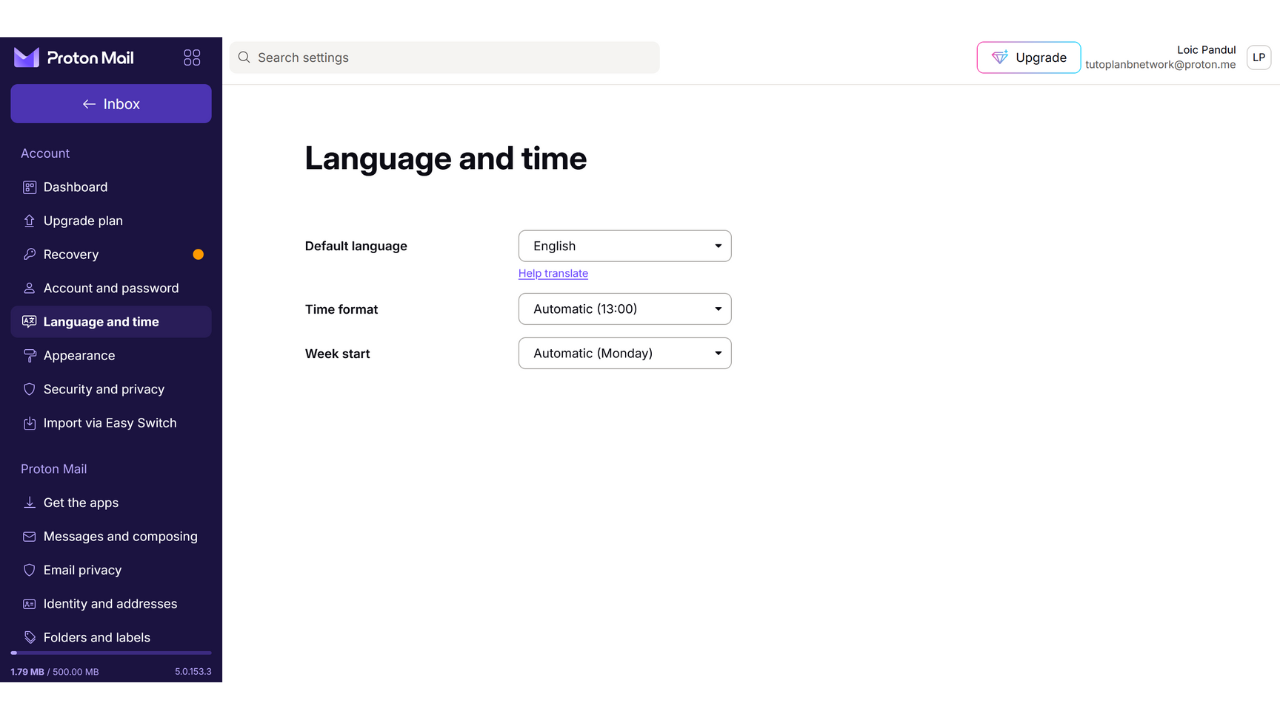
Task: Open the Default language dropdown
Action: click(624, 246)
